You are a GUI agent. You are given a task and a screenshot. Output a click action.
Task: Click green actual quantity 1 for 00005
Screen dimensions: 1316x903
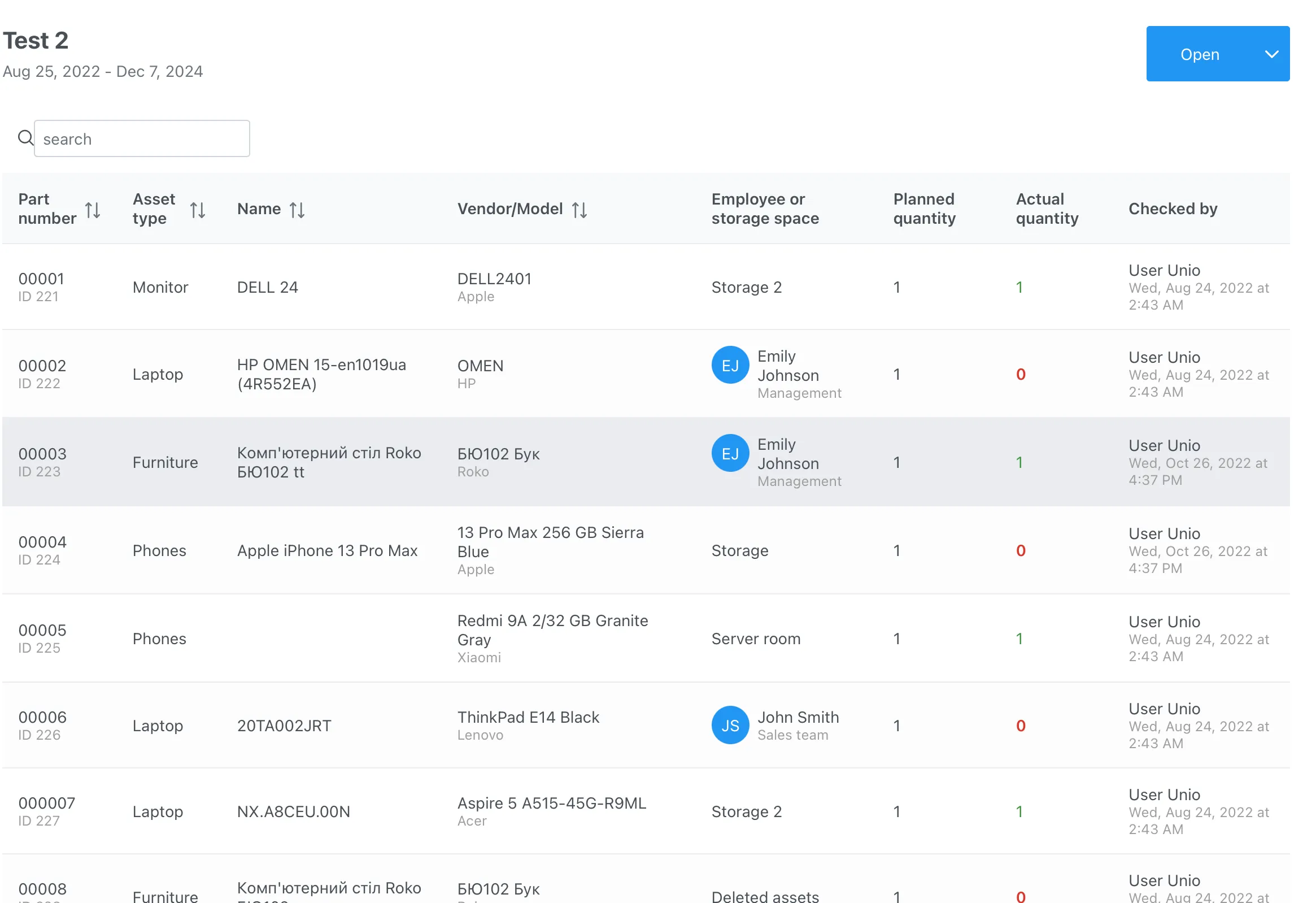pos(1019,639)
